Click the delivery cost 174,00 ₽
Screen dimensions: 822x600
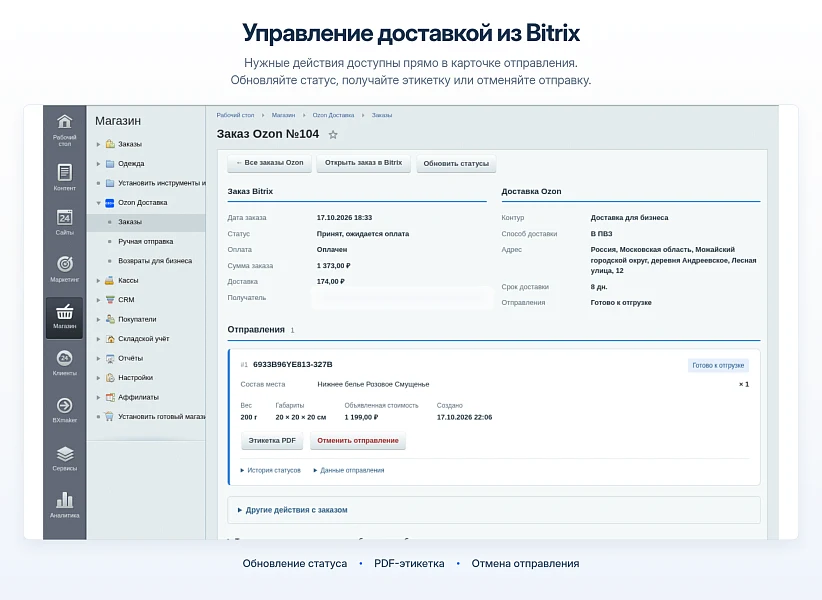[x=330, y=281]
